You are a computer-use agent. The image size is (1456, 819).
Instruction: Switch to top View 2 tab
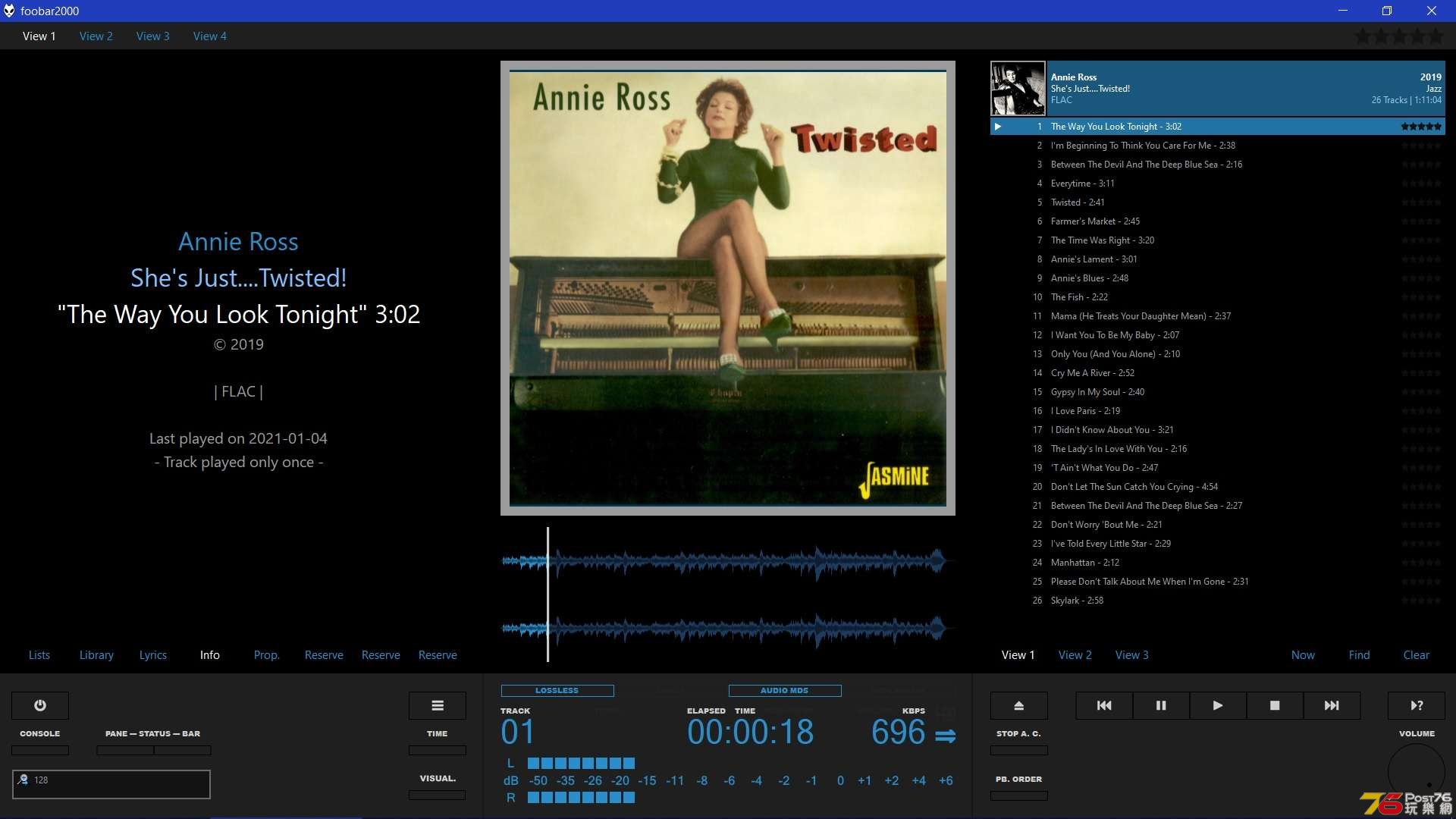[96, 36]
